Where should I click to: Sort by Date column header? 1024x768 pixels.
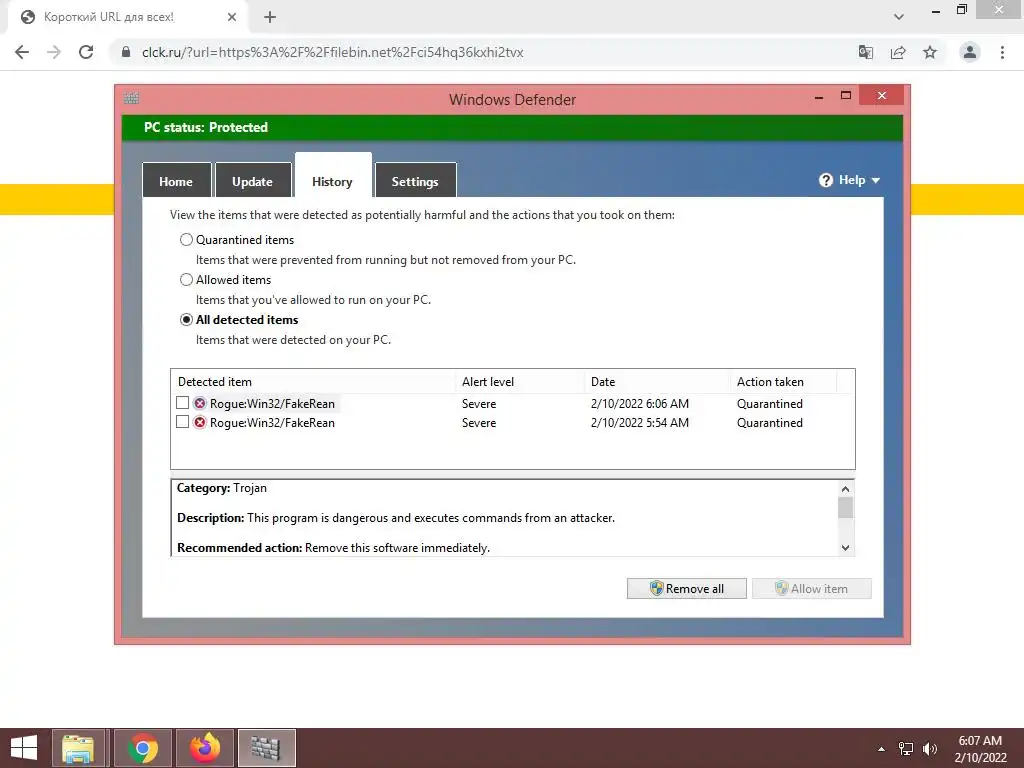tap(657, 382)
